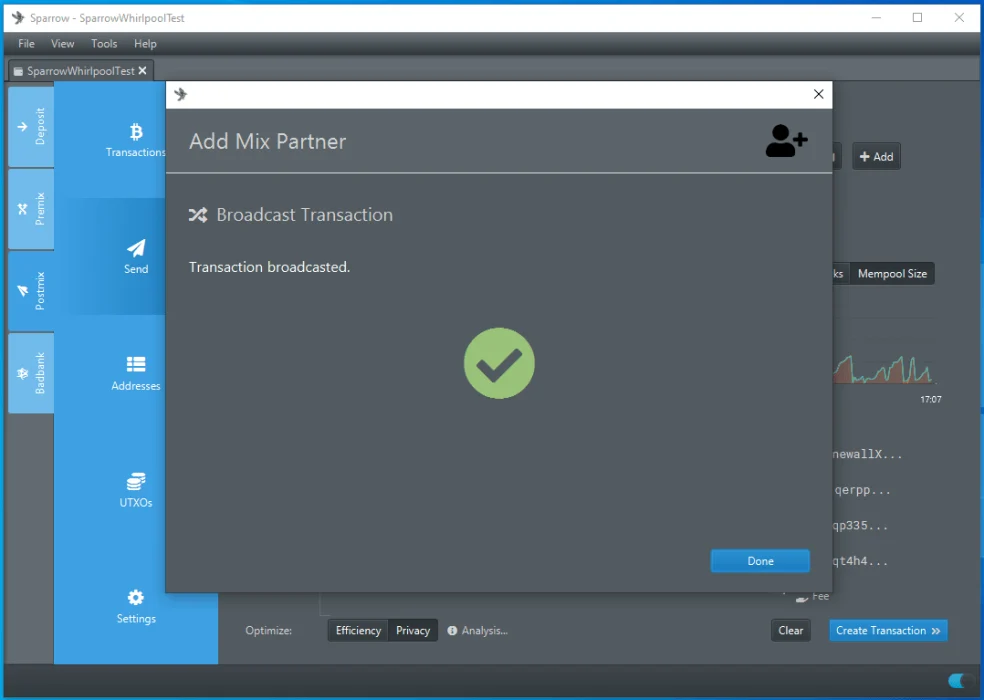Select Efficiency optimization option
The height and width of the screenshot is (700, 984).
tap(358, 631)
